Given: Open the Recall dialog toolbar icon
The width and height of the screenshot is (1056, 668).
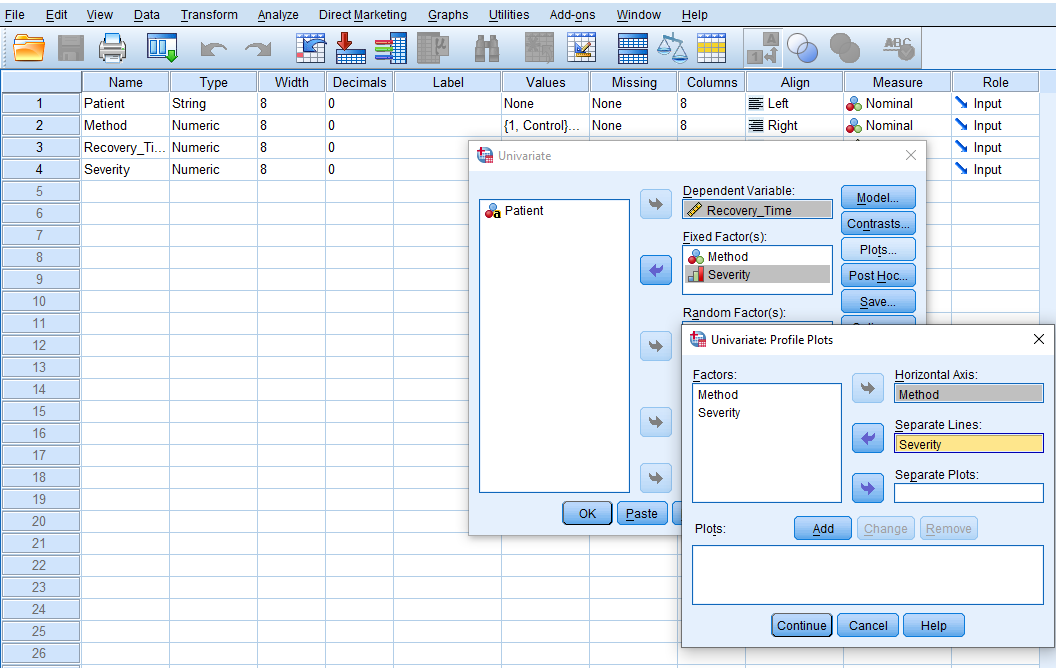Looking at the screenshot, I should [162, 48].
